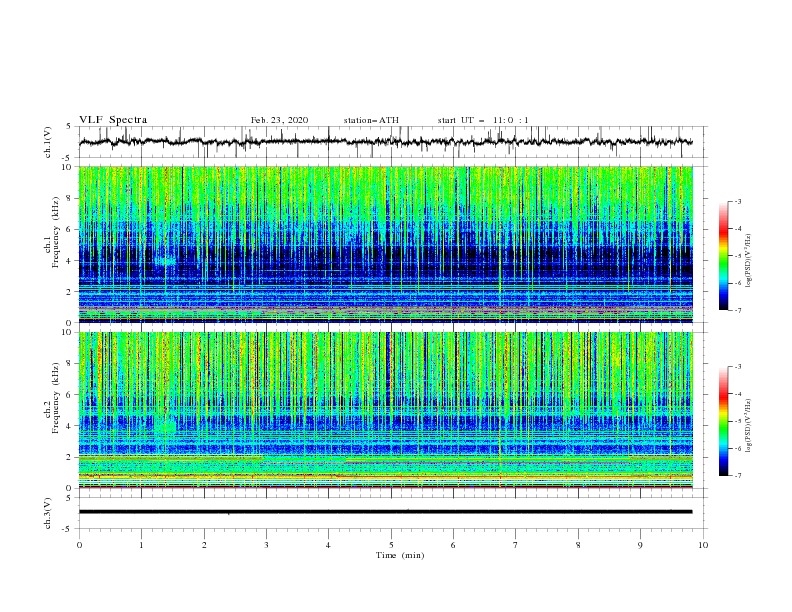Click time axis tick label "10"
The height and width of the screenshot is (612, 792).
click(703, 545)
